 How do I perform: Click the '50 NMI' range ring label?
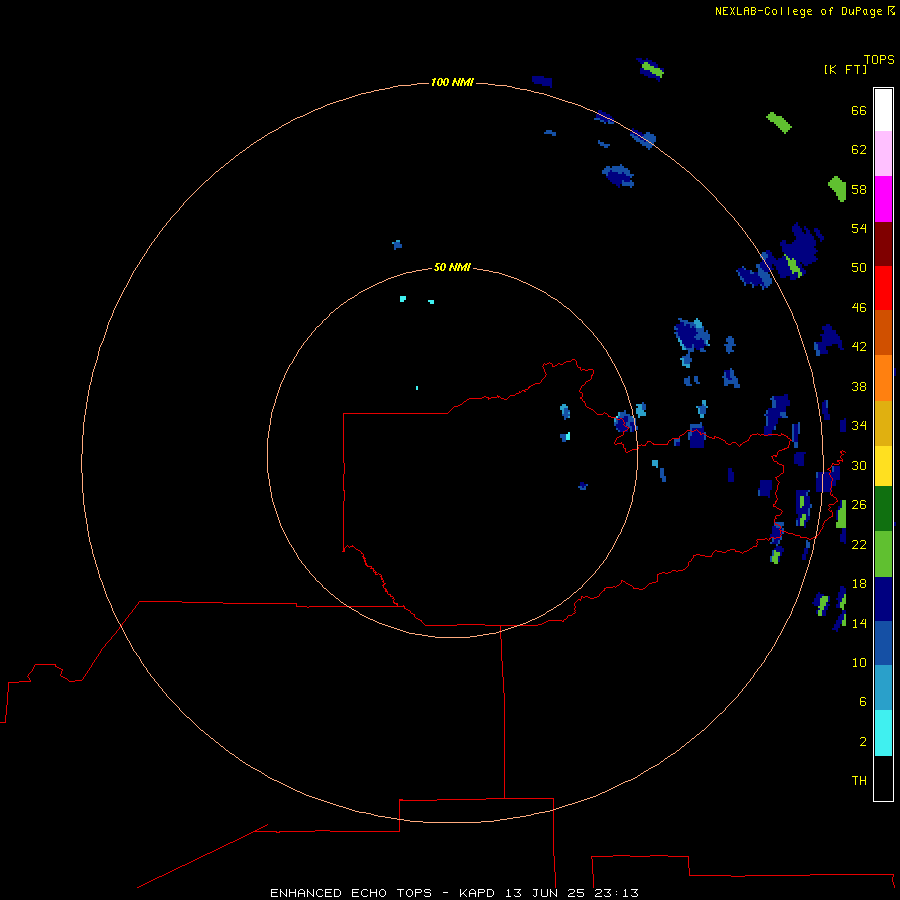click(452, 267)
